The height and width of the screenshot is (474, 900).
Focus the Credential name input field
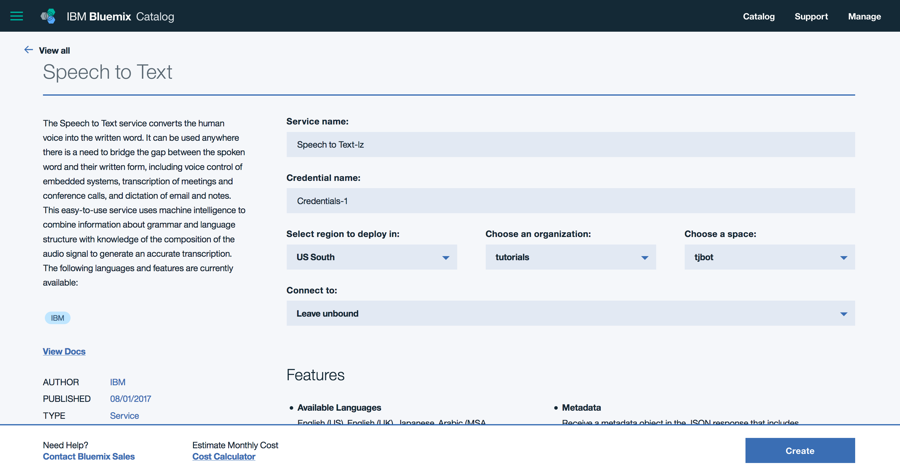(571, 201)
